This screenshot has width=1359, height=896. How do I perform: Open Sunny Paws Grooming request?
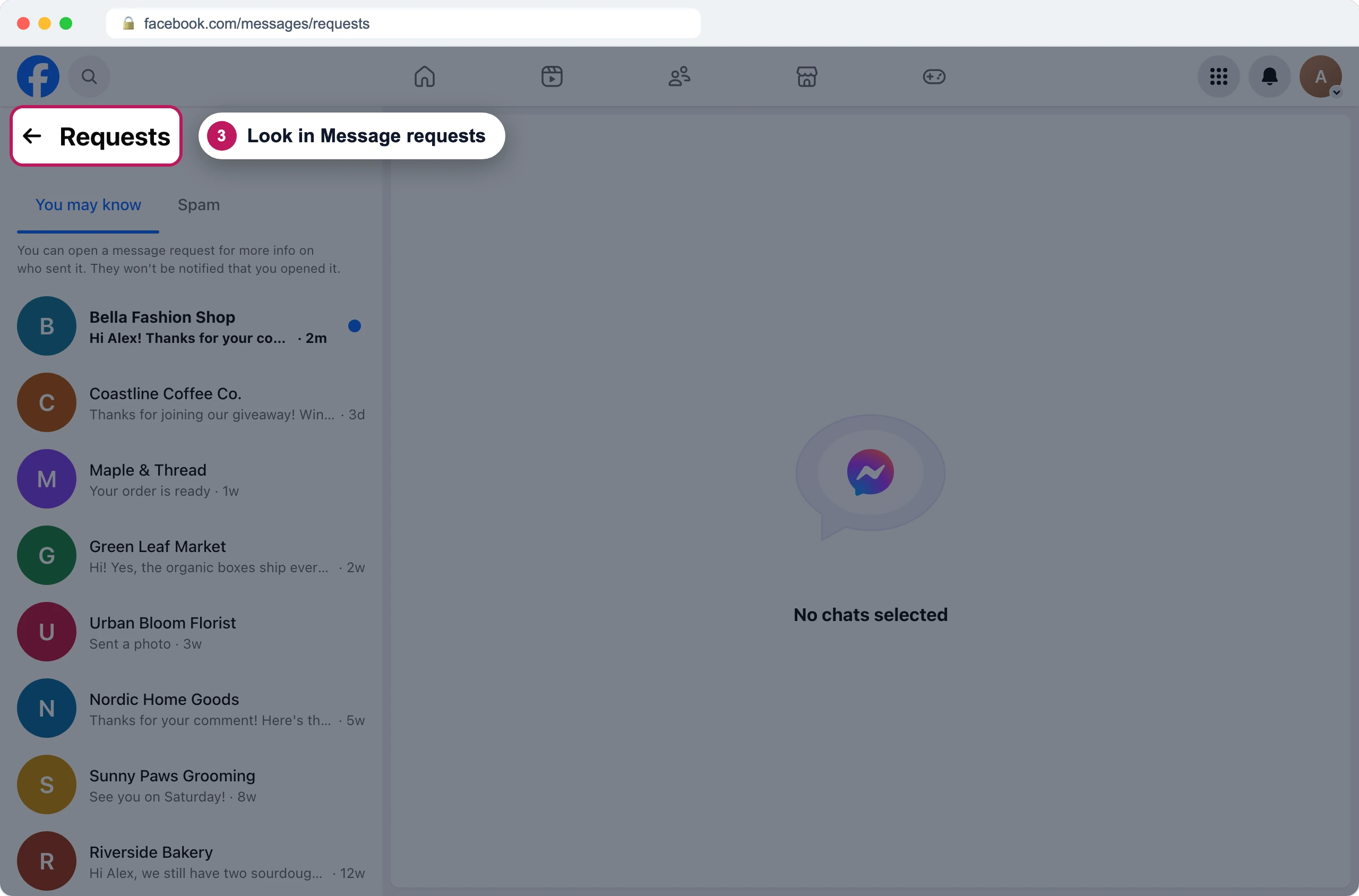pyautogui.click(x=192, y=785)
